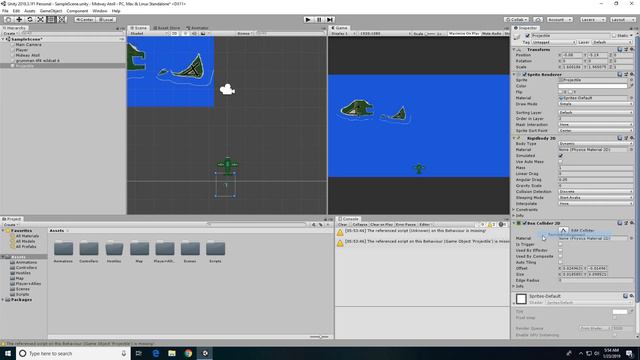Click the console Clear button
The image size is (640, 360).
click(342, 225)
